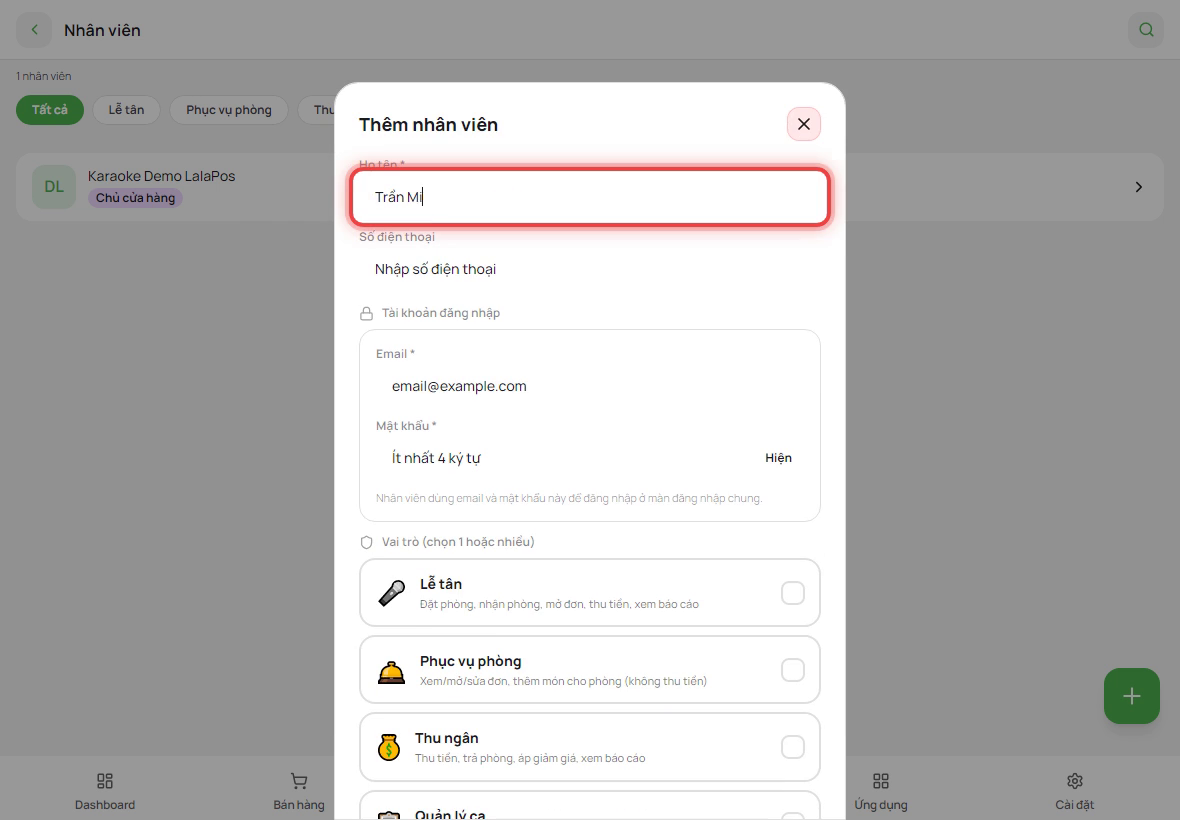This screenshot has width=1180, height=820.
Task: Open the search icon in header
Action: tap(1145, 30)
